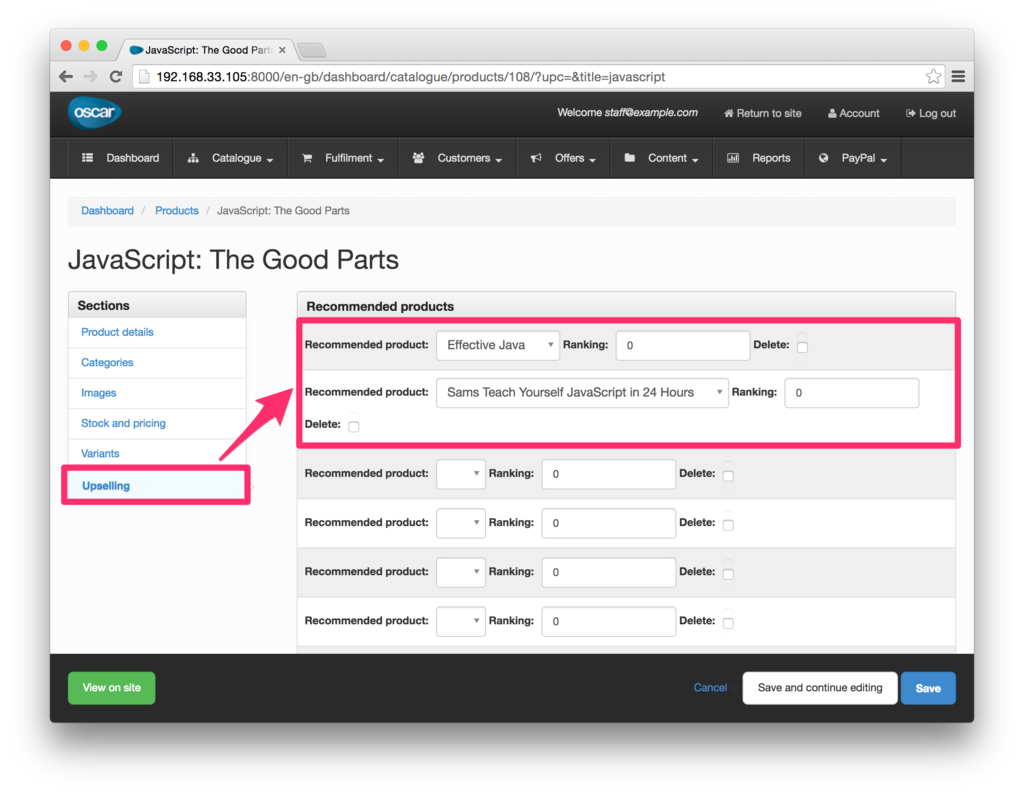
Task: Click the Catalogue sitemap icon
Action: (193, 158)
